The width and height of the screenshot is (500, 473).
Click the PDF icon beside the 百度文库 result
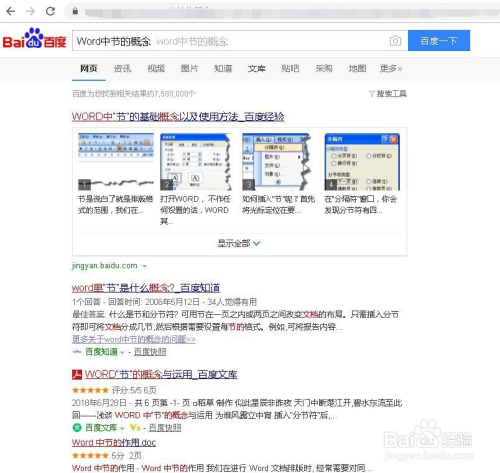tap(77, 375)
